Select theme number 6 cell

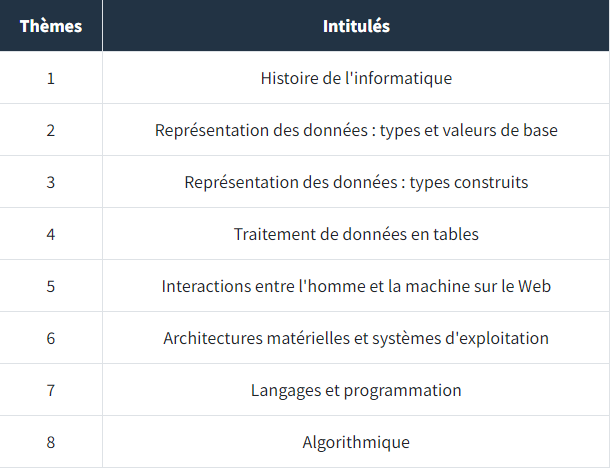[x=51, y=338]
